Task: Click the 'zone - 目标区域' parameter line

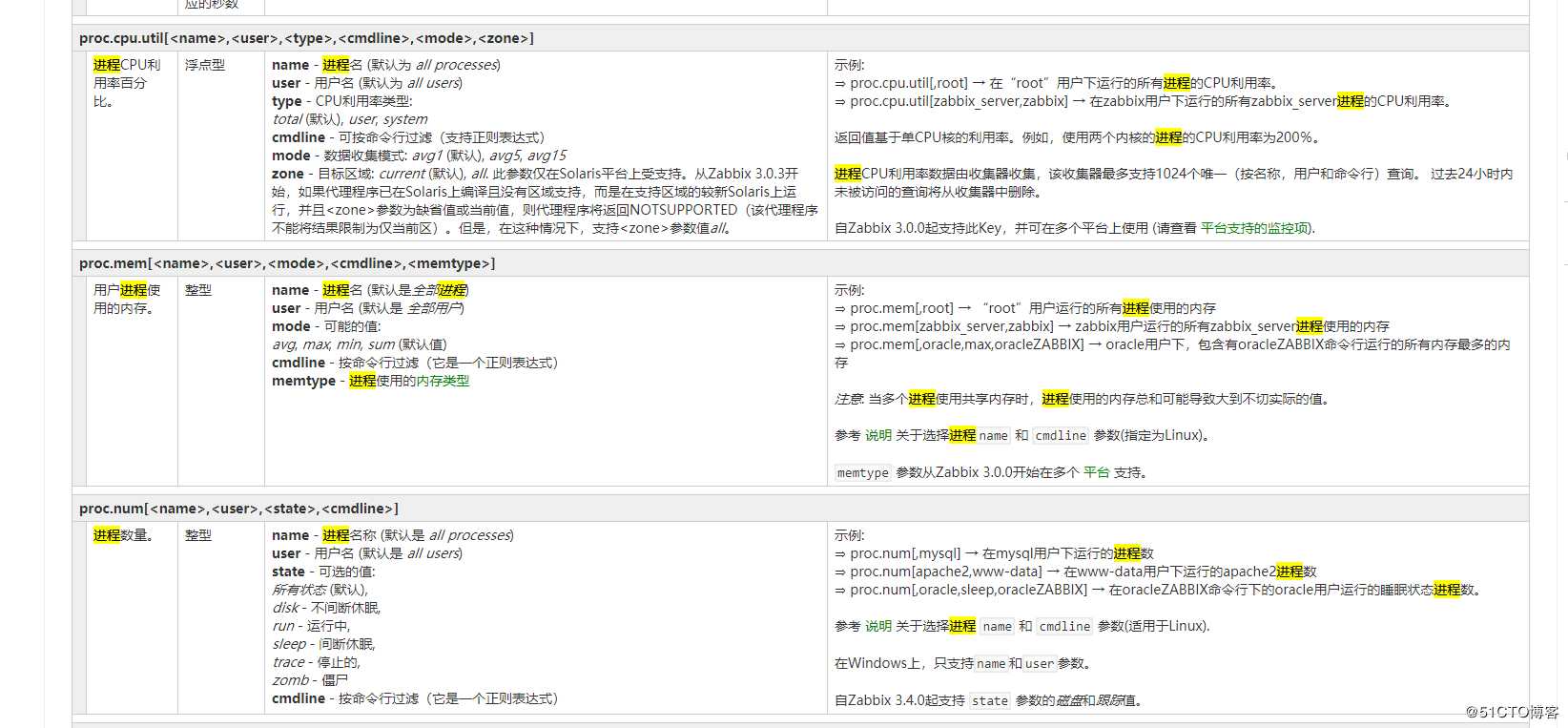Action: click(x=545, y=200)
